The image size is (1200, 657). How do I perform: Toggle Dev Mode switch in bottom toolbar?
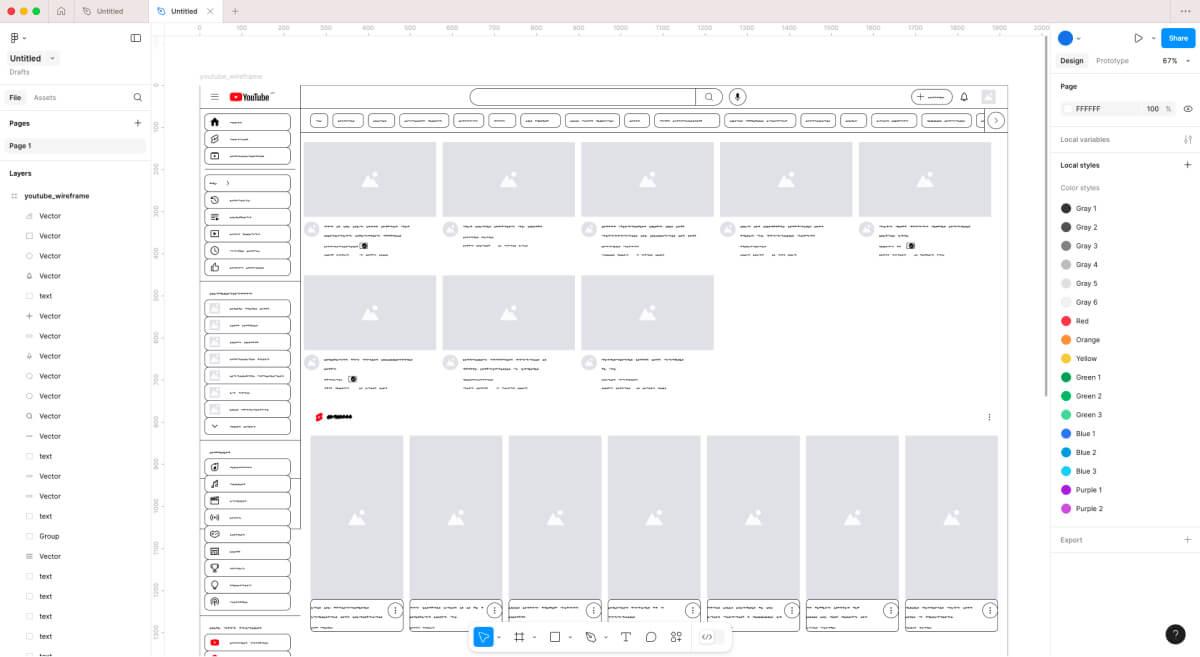point(710,637)
